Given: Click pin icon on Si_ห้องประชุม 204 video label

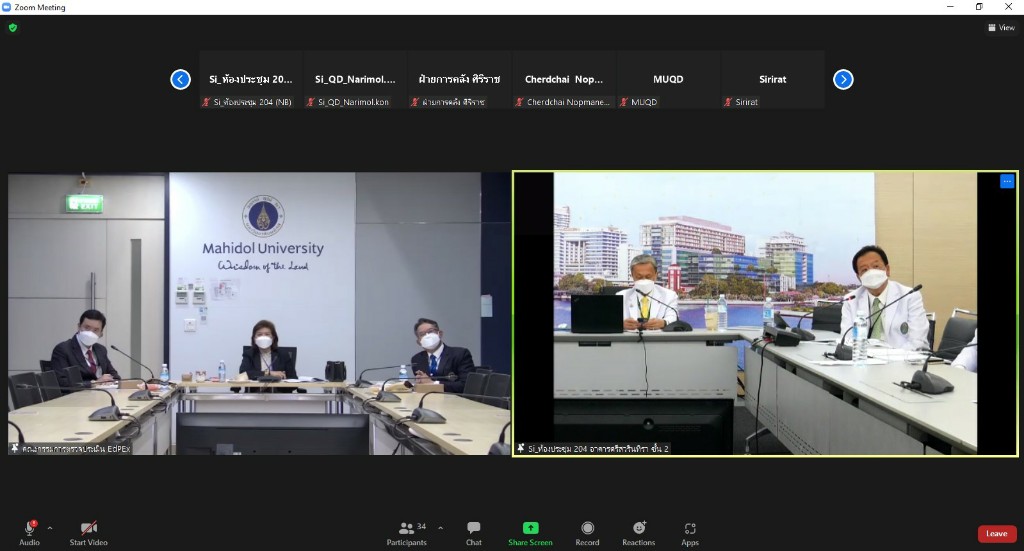Looking at the screenshot, I should point(520,448).
